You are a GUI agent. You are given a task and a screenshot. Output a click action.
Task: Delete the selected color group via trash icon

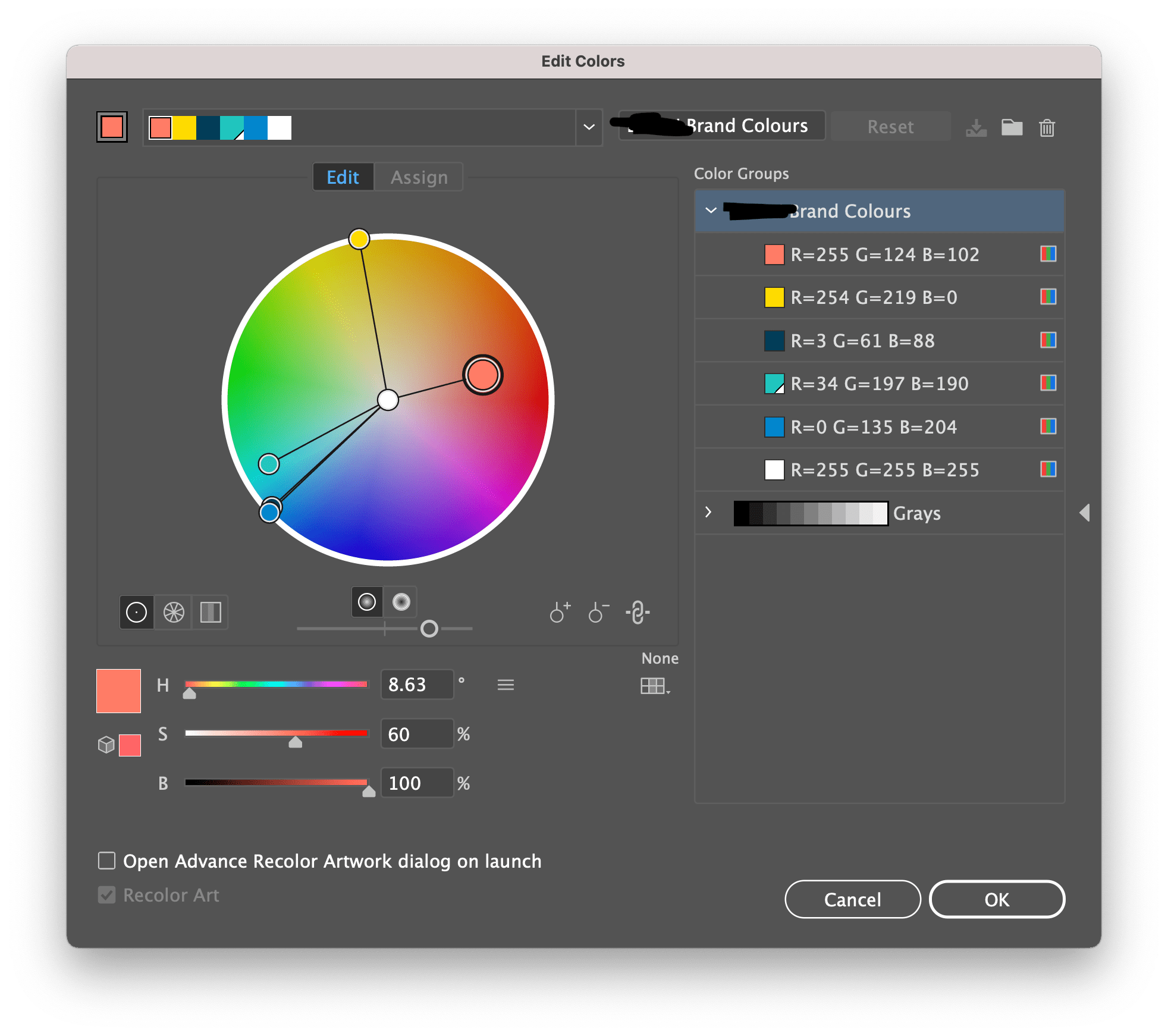coord(1046,127)
